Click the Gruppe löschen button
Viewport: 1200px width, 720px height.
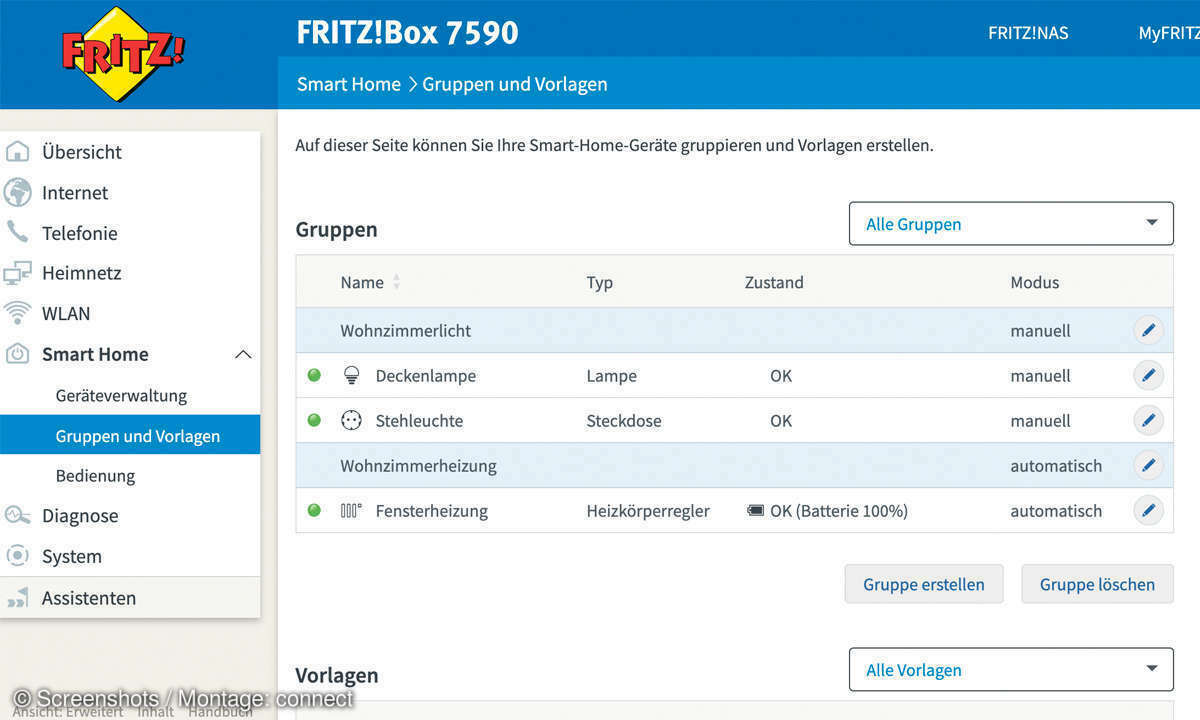(x=1097, y=584)
